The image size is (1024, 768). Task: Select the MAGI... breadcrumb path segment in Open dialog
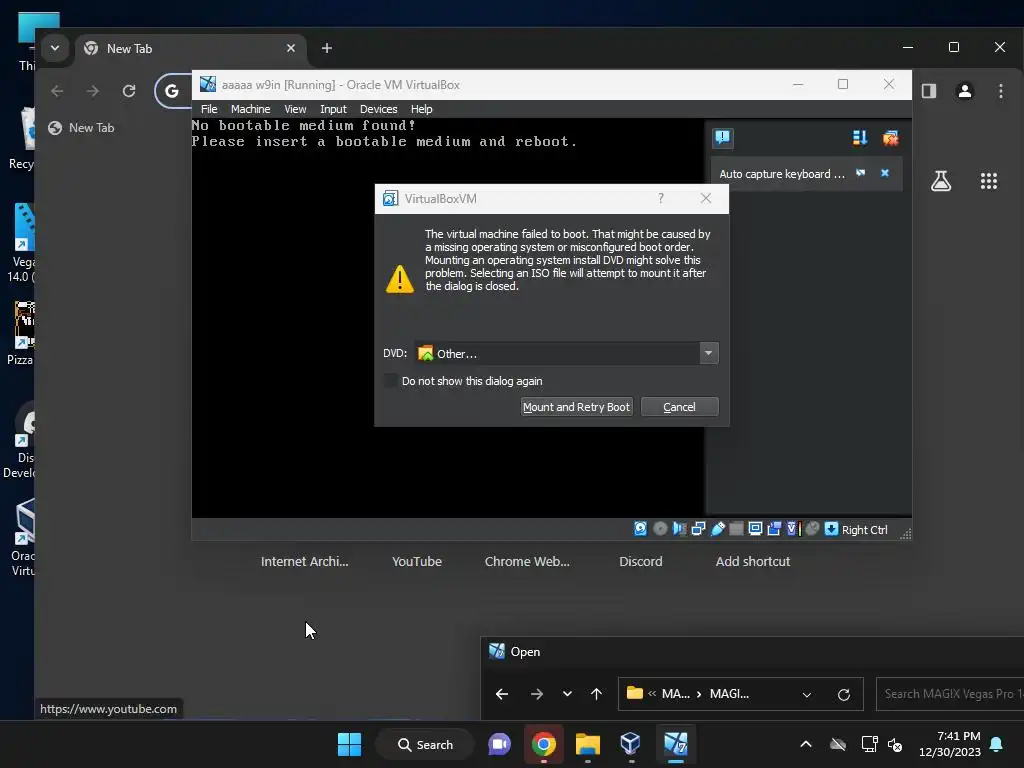pos(729,694)
